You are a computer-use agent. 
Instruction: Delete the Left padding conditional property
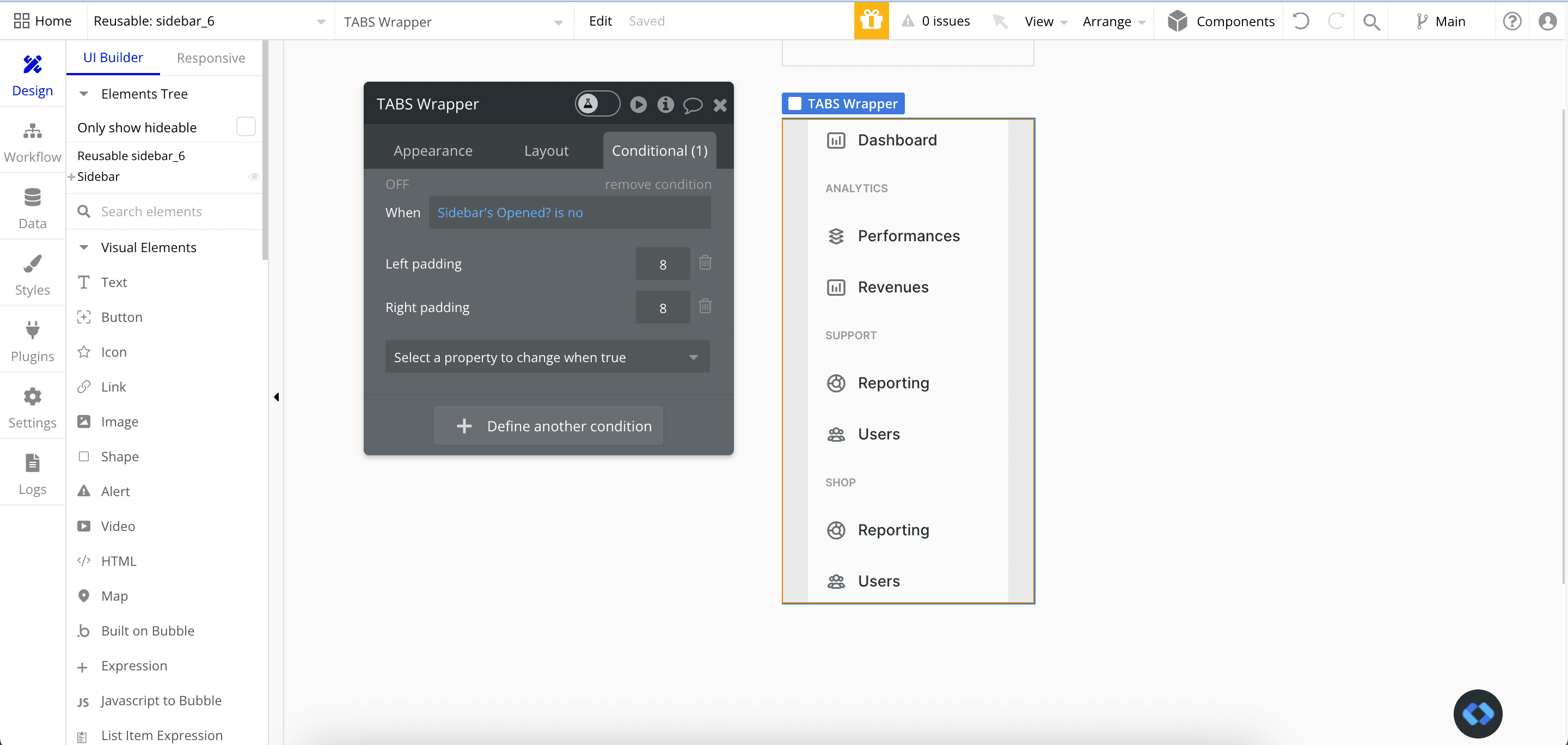[x=705, y=262]
